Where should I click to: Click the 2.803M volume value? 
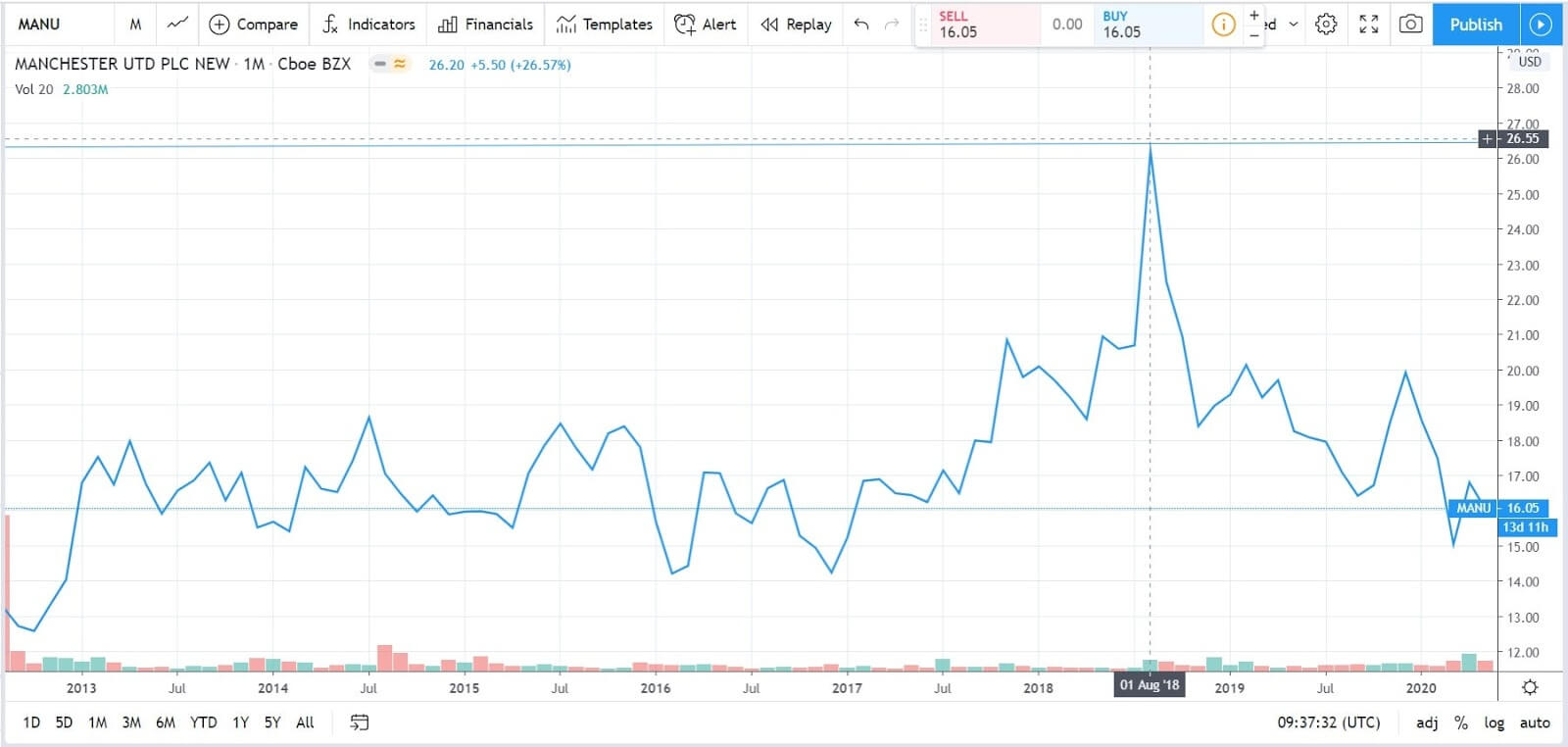(85, 89)
